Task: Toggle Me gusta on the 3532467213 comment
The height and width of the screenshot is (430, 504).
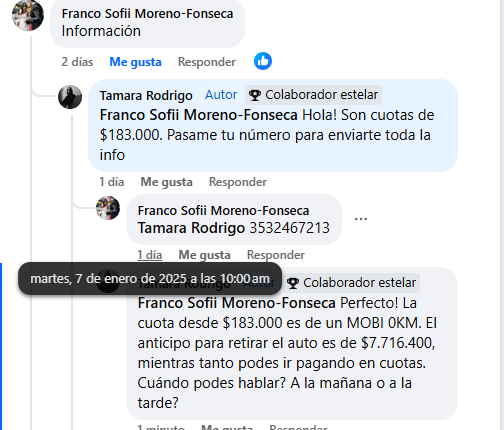Action: 204,255
